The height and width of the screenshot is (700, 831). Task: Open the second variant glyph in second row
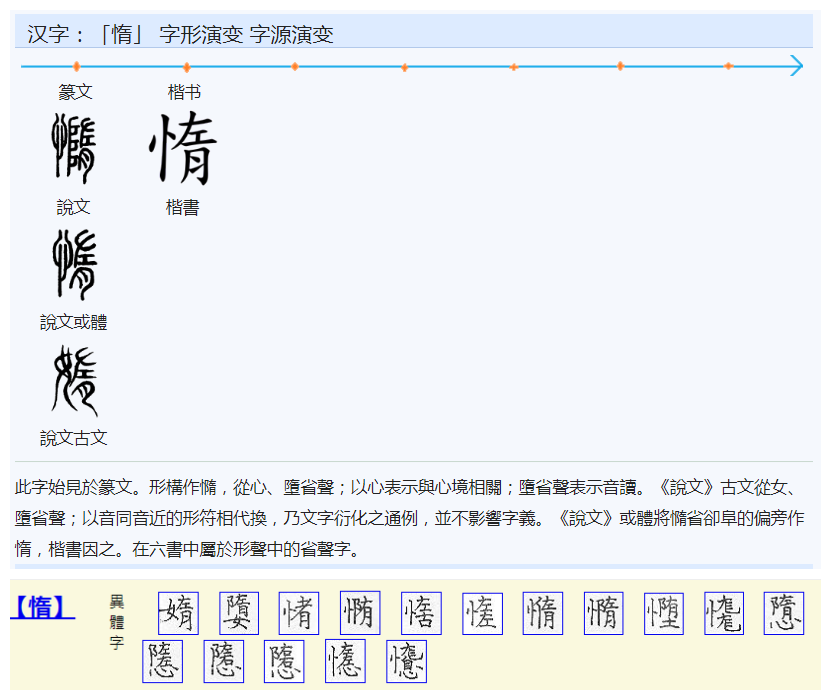(x=224, y=661)
